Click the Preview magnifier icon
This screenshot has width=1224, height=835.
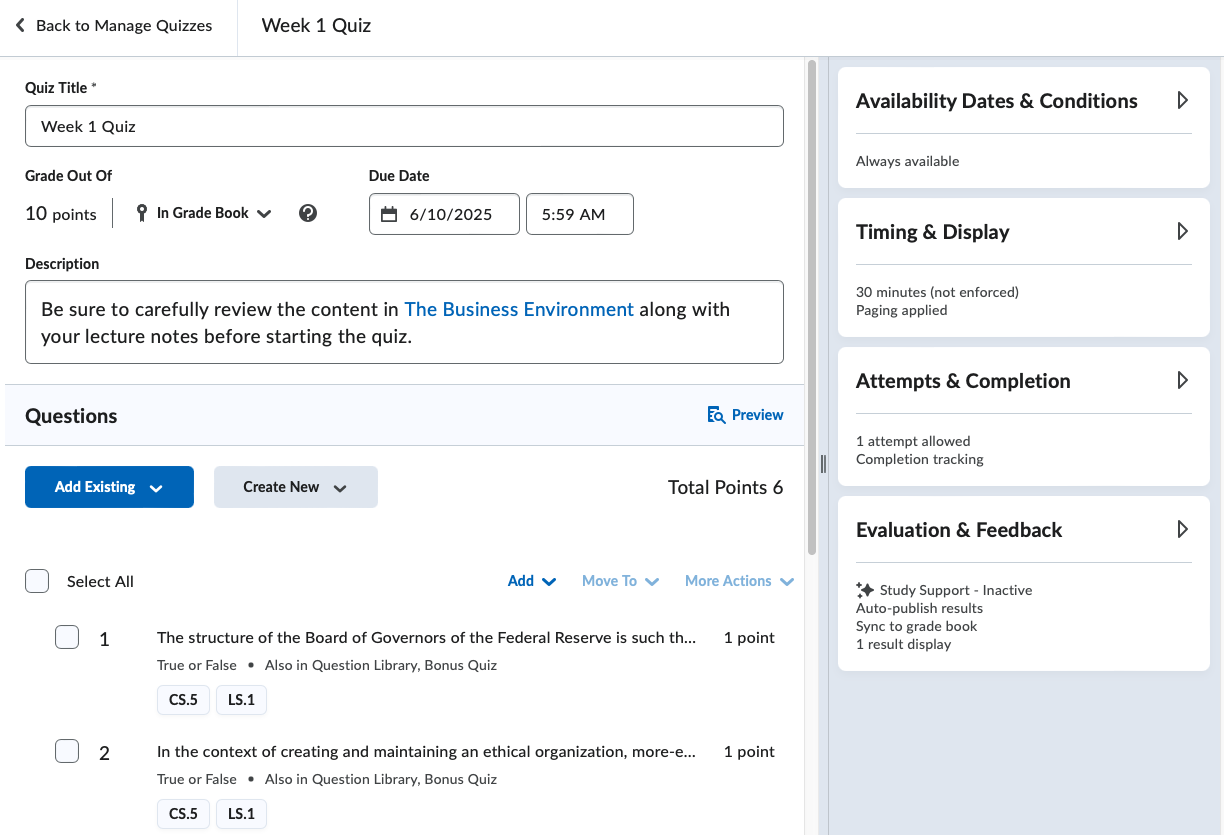tap(716, 415)
